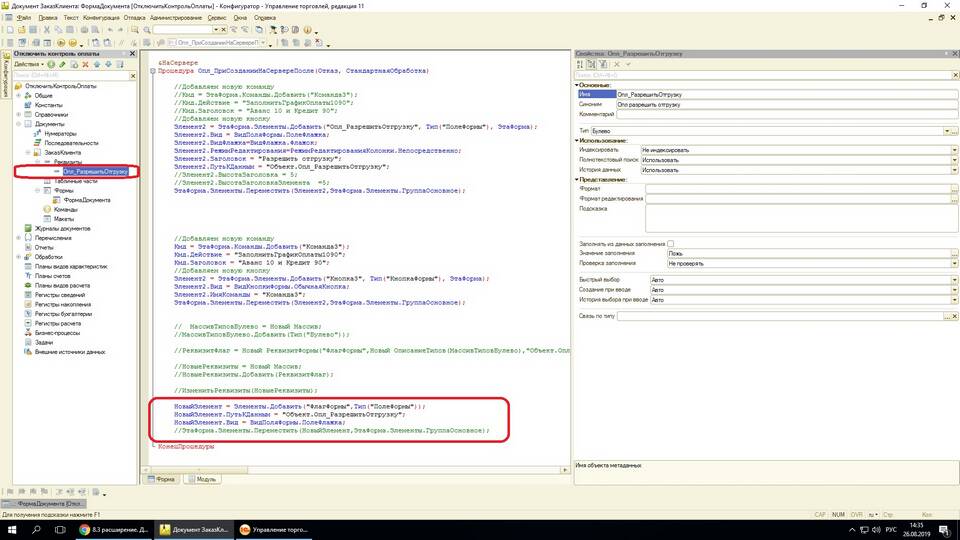The height and width of the screenshot is (540, 960).
Task: Click the pencil edit icon in configuration panel
Action: (x=63, y=64)
